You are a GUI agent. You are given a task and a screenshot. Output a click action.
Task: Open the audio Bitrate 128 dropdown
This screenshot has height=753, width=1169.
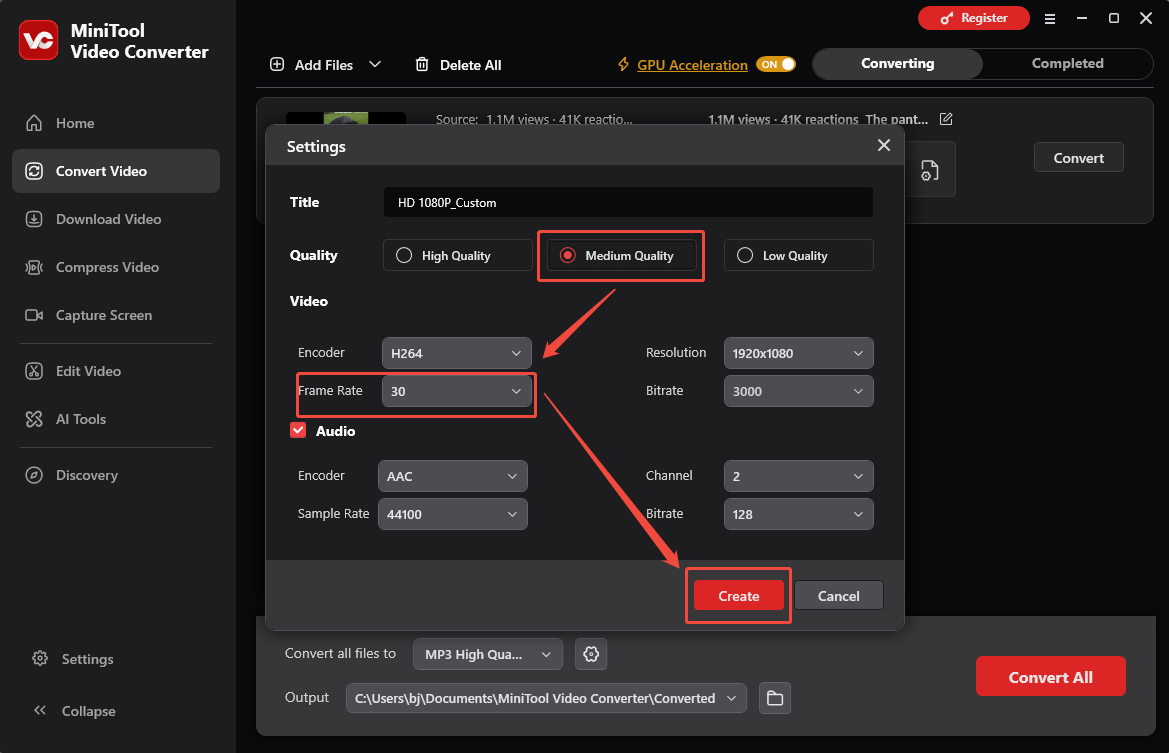point(798,514)
